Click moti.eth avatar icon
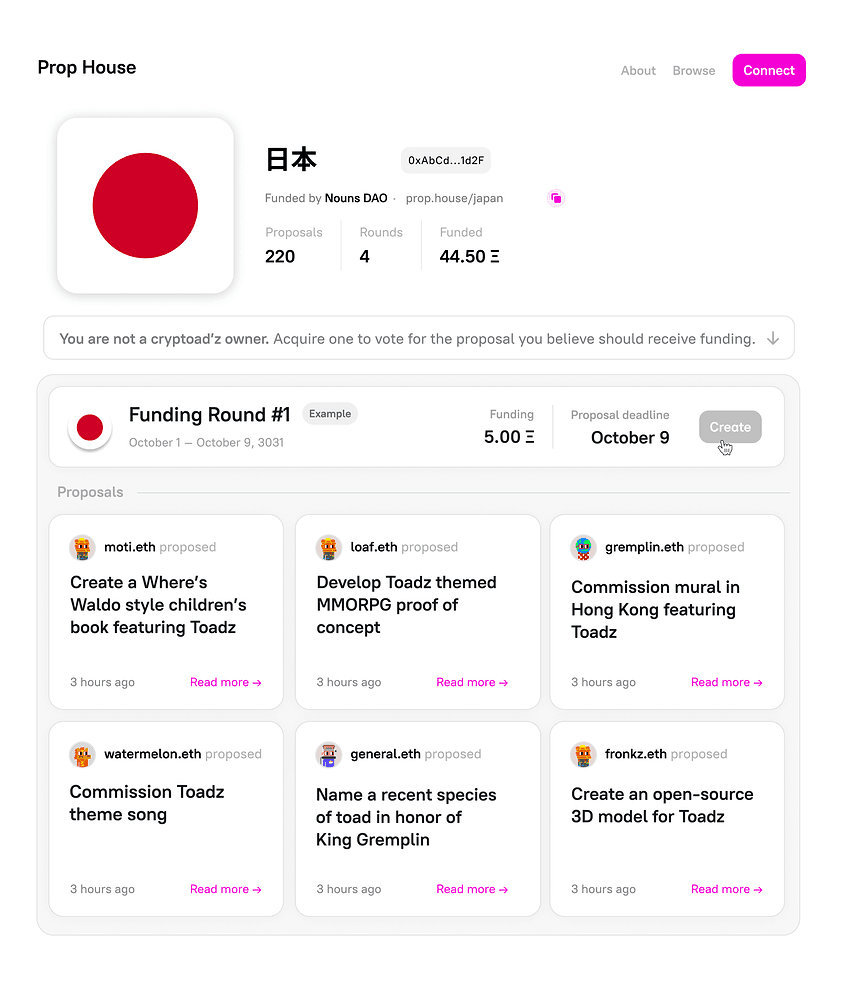 click(x=82, y=547)
